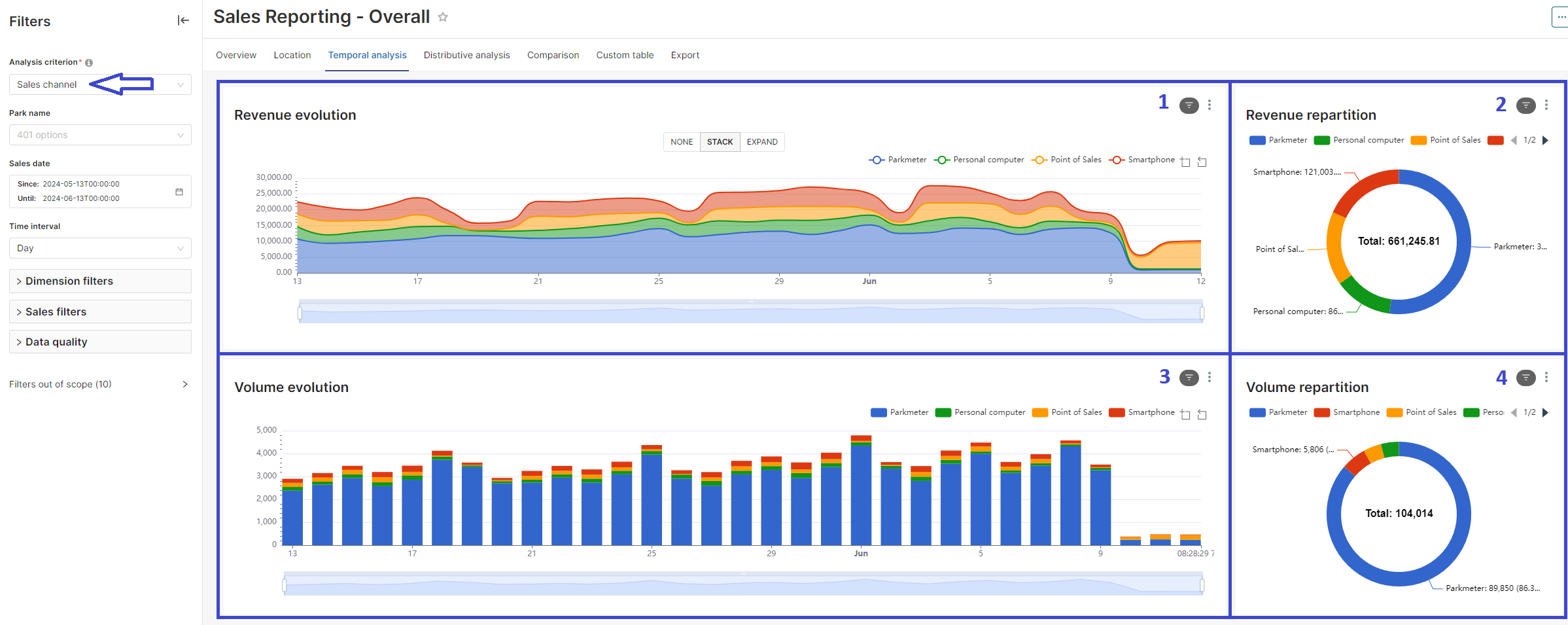The image size is (1568, 625).
Task: Expand the Sales filters section
Action: pos(100,312)
